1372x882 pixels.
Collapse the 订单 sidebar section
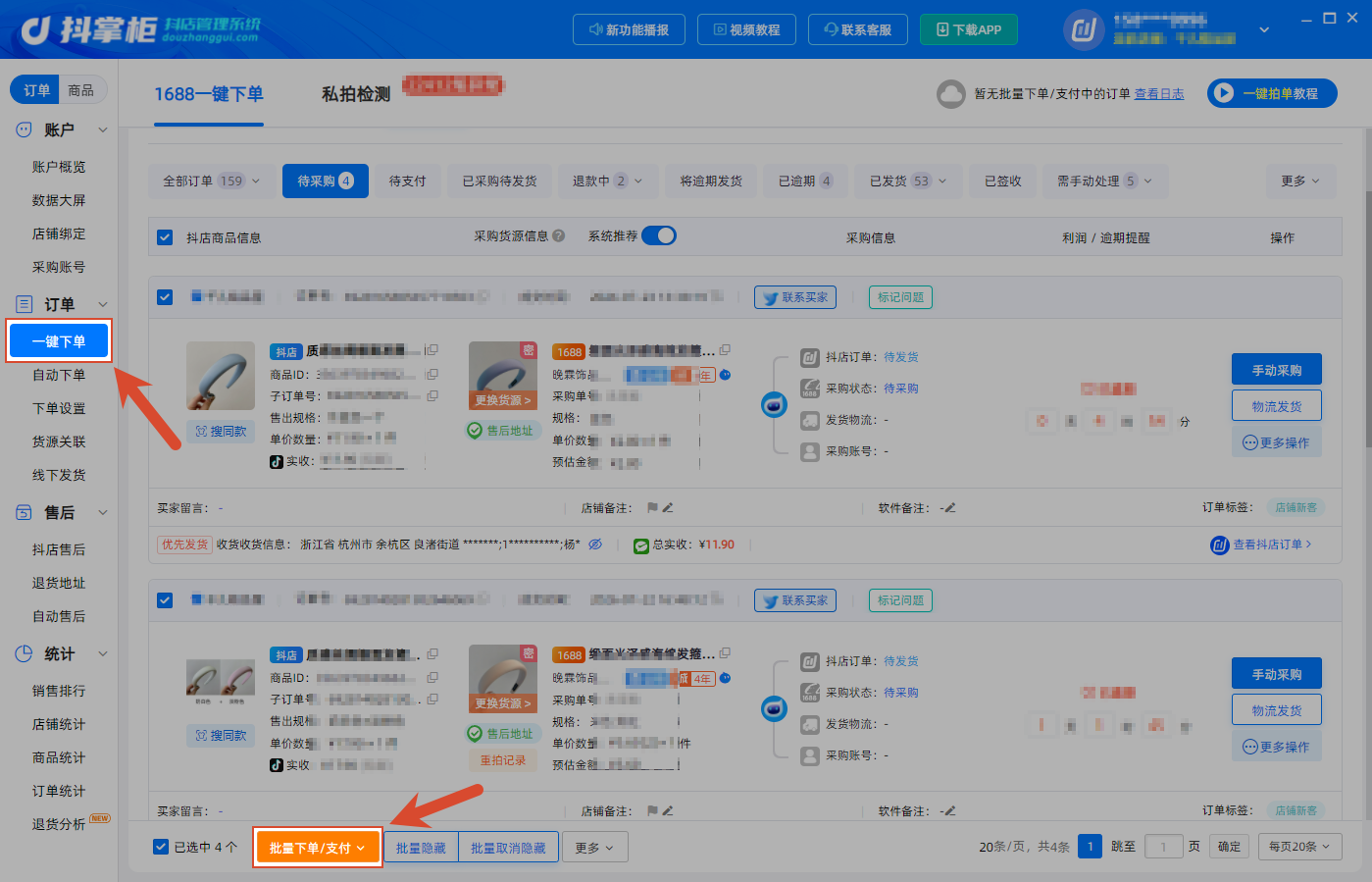[x=103, y=304]
